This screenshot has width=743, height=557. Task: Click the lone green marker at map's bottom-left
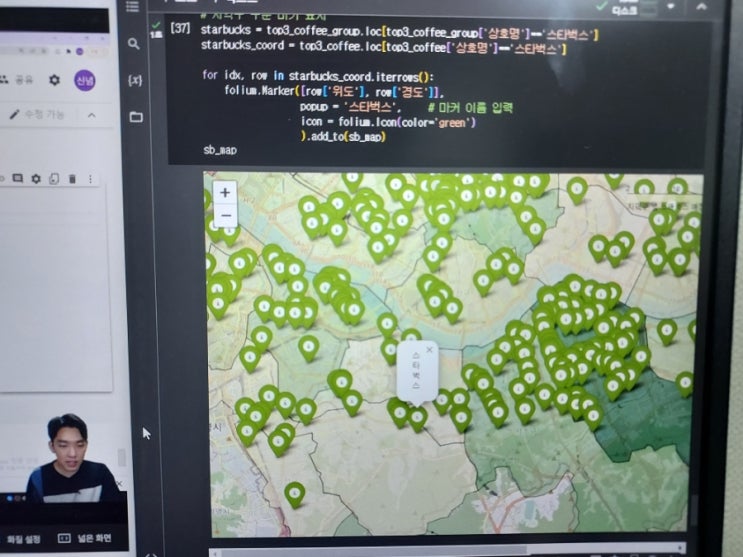coord(294,494)
